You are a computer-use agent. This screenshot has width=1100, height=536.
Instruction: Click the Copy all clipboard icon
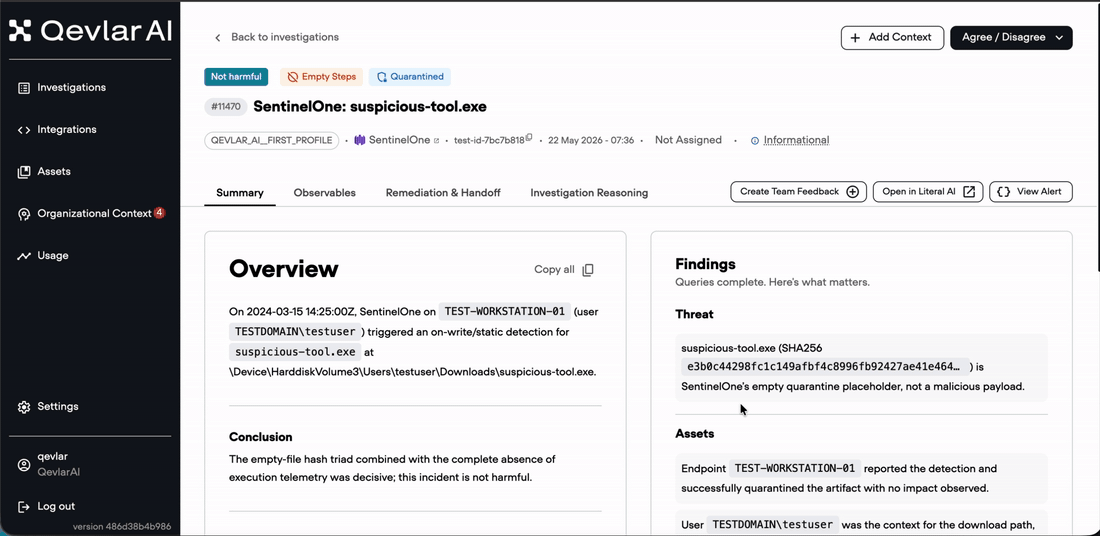588,270
